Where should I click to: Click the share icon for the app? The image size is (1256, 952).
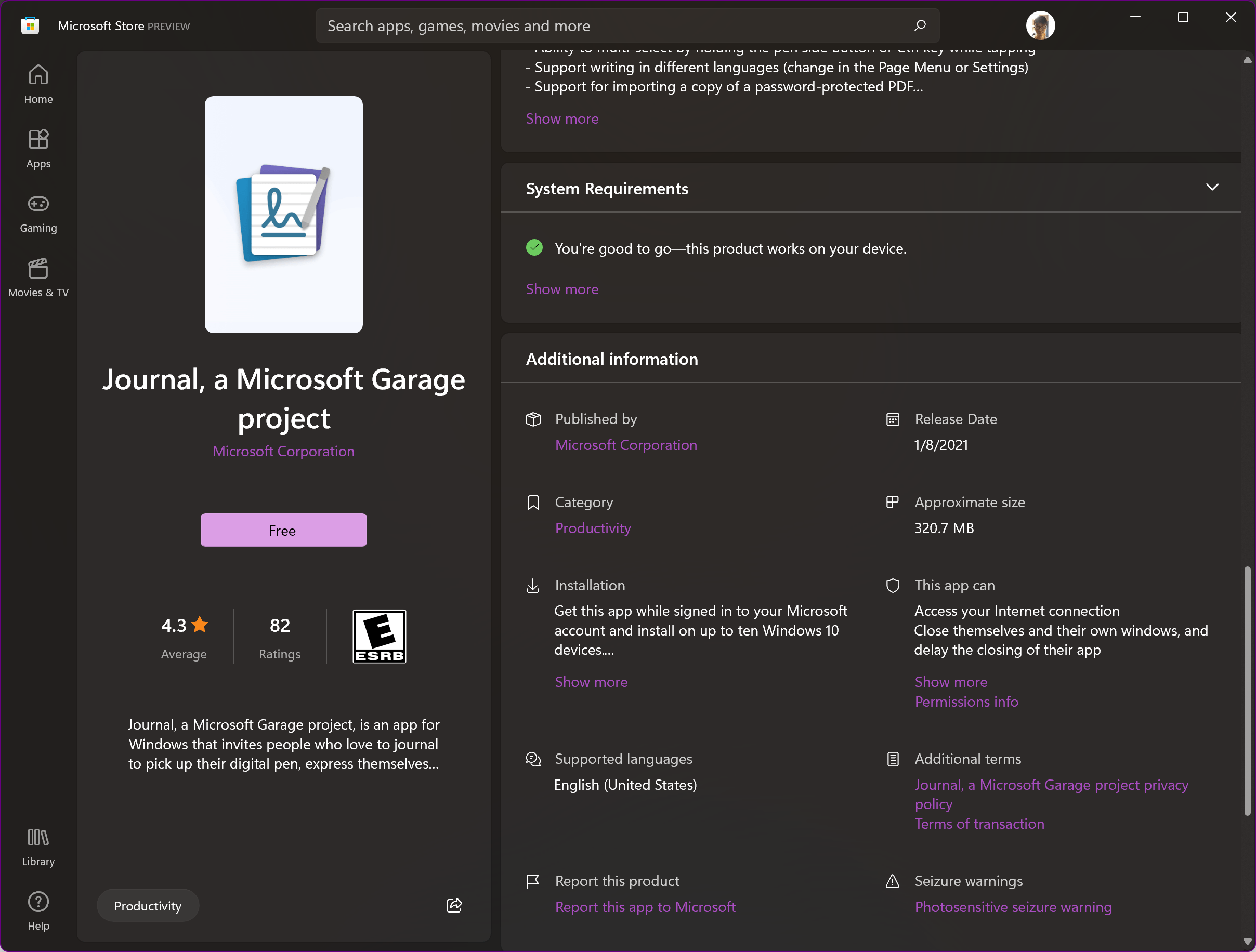click(x=454, y=905)
